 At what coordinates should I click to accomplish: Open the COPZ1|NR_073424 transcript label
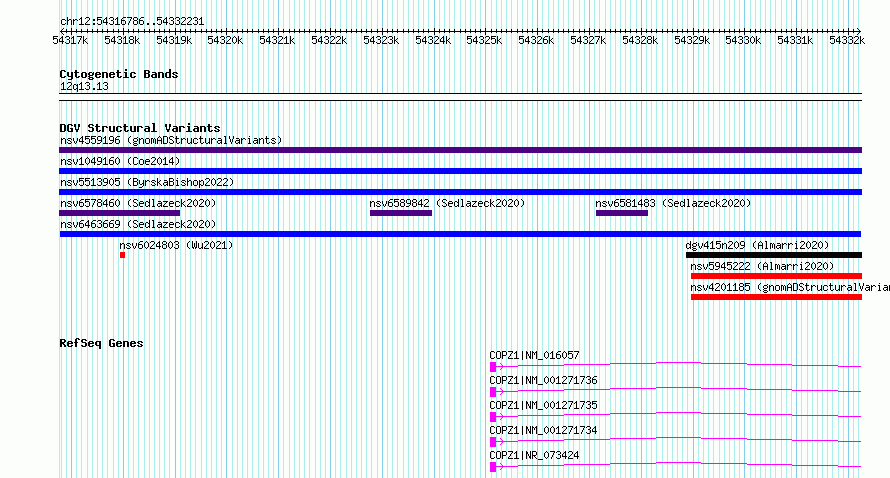point(534,455)
